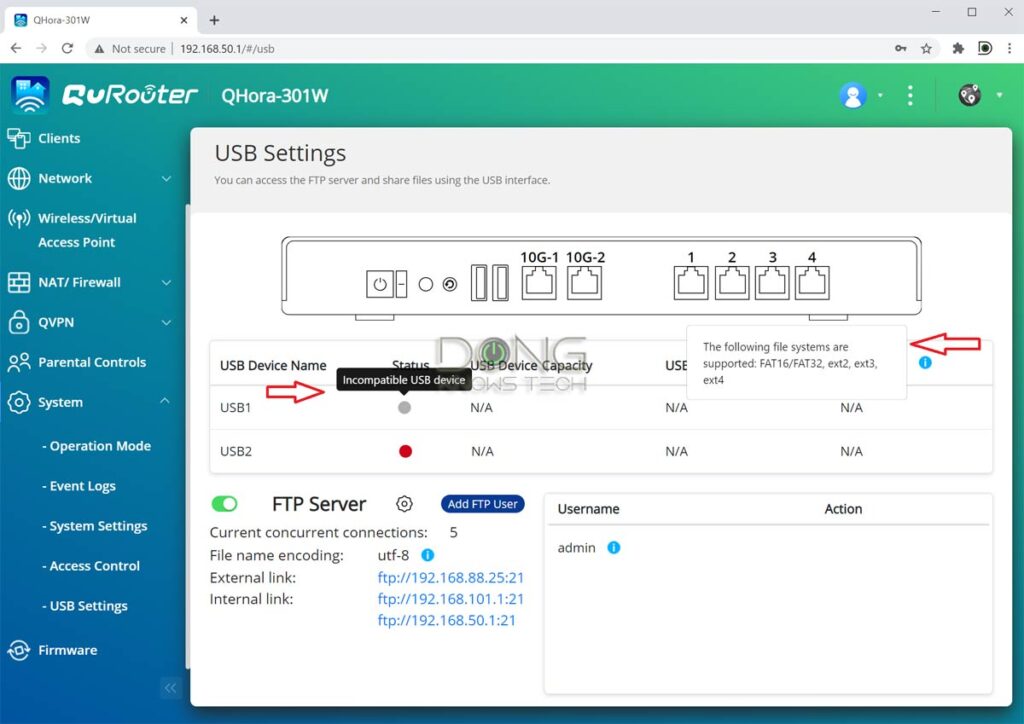The width and height of the screenshot is (1024, 724).
Task: Go back in browser history
Action: click(x=16, y=48)
